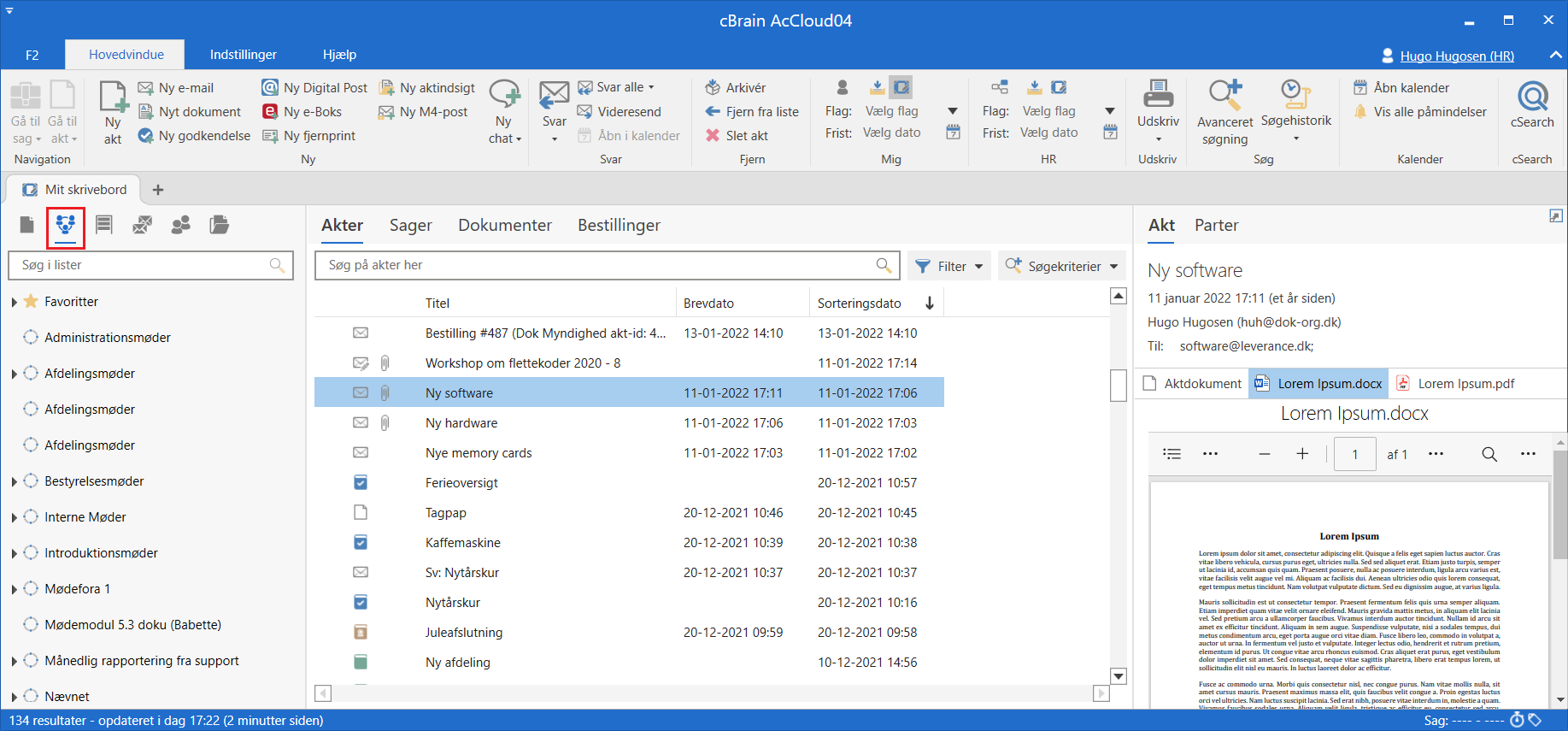The height and width of the screenshot is (731, 1568).
Task: Open Ny aktindsigt
Action: (426, 87)
